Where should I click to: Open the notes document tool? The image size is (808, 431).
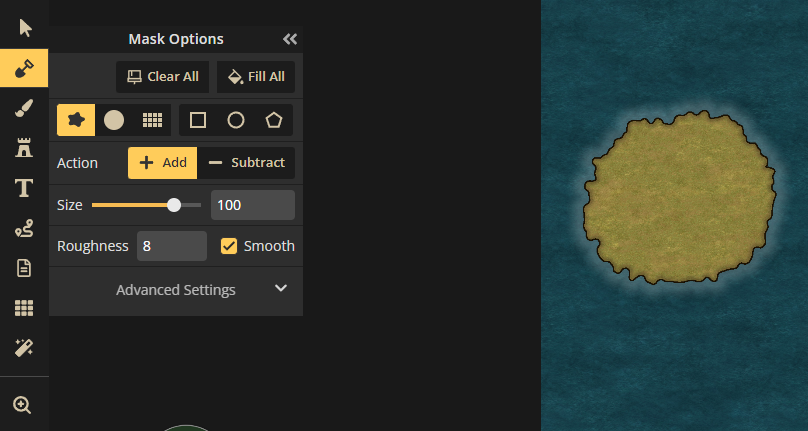point(24,268)
